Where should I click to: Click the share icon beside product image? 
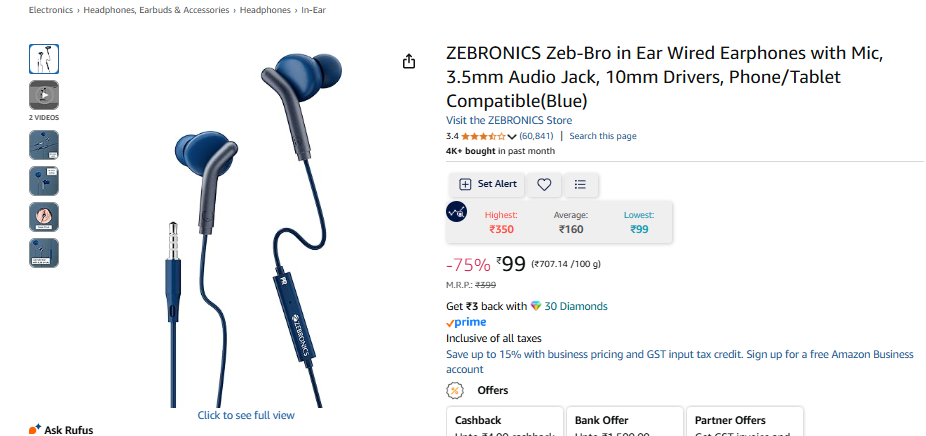(x=409, y=61)
